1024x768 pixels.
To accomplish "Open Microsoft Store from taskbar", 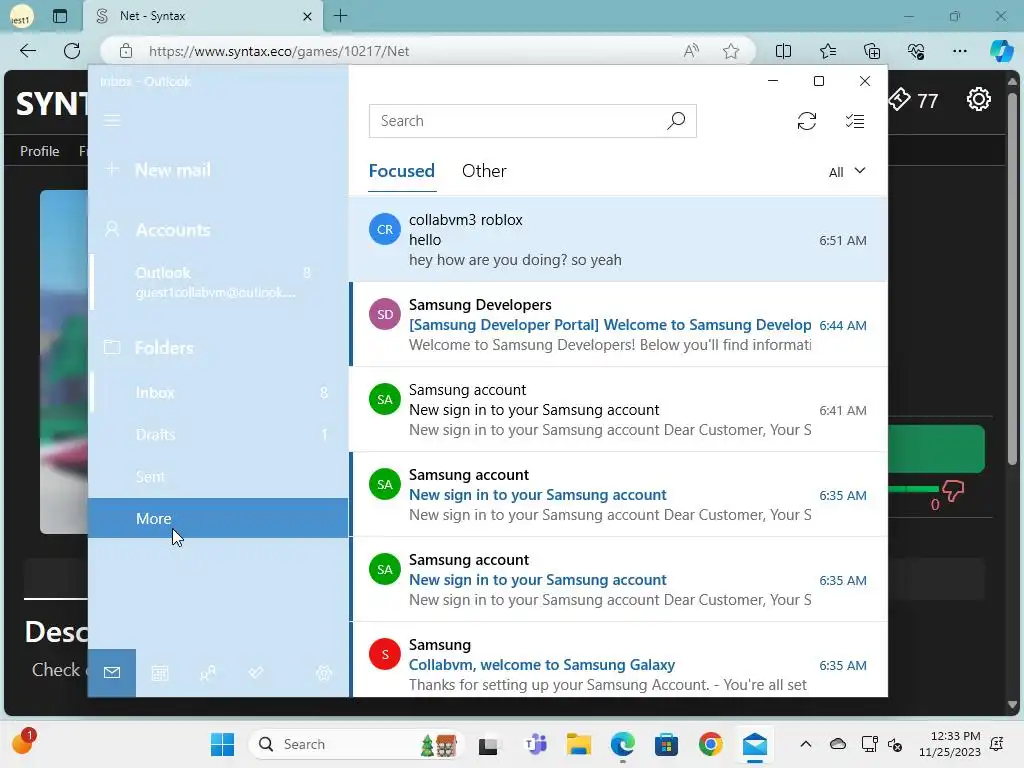I will pyautogui.click(x=666, y=744).
